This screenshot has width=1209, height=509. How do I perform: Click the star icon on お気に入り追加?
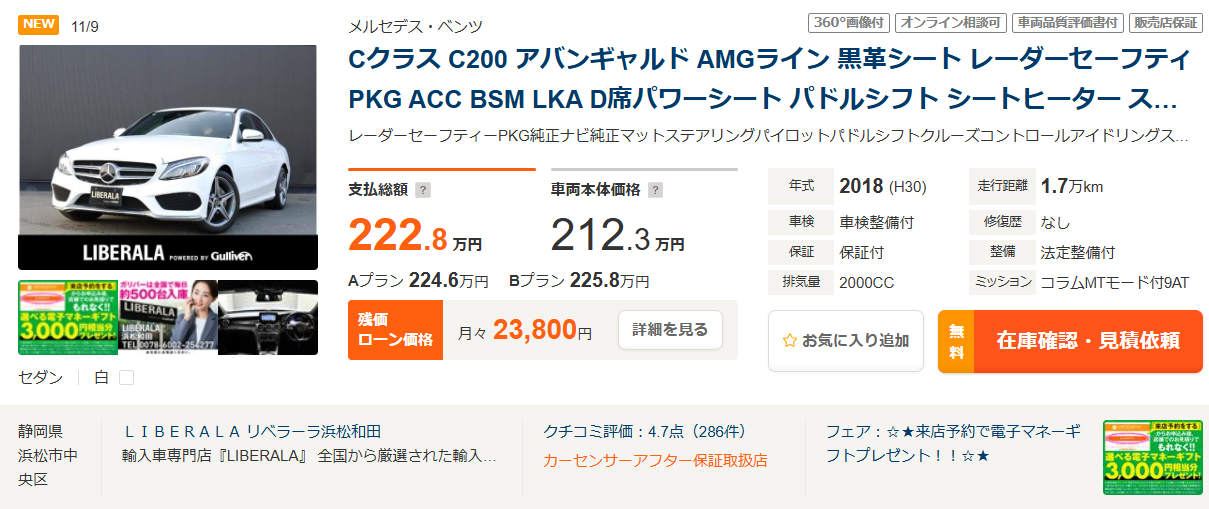point(790,341)
